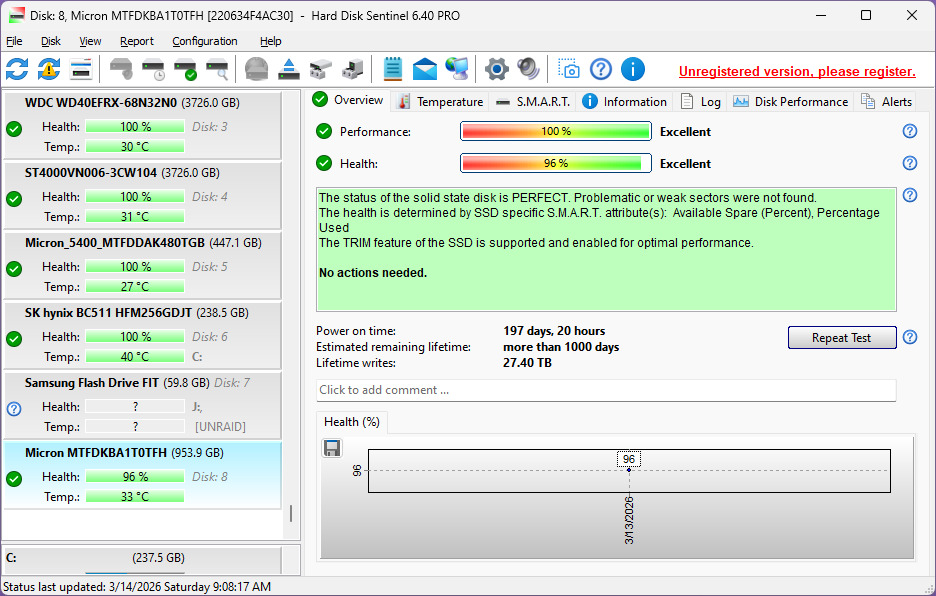Open the View menu

click(x=90, y=41)
